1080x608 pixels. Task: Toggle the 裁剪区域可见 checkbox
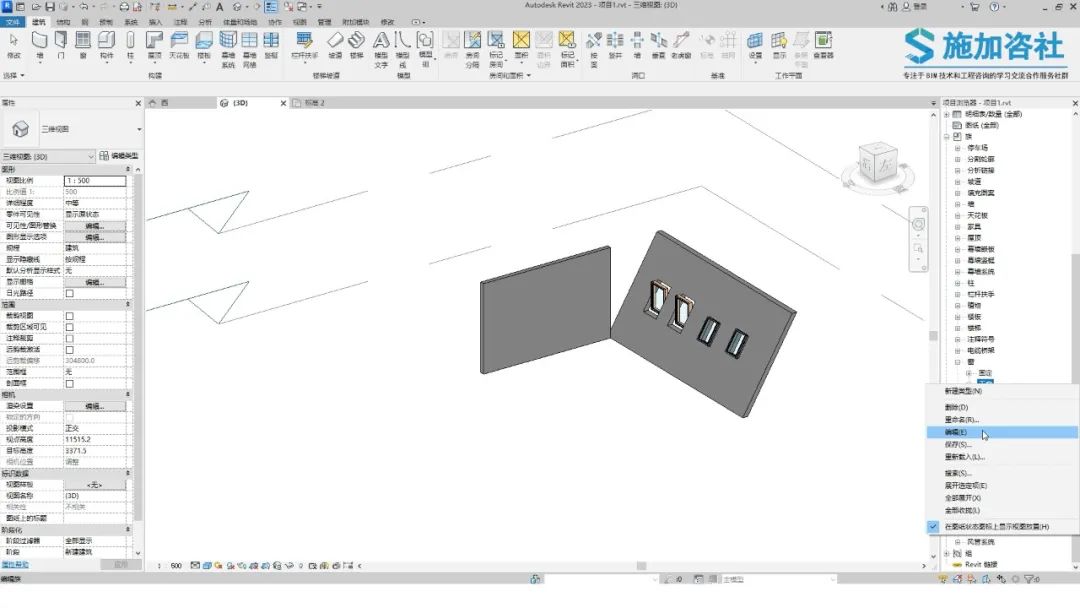click(70, 327)
